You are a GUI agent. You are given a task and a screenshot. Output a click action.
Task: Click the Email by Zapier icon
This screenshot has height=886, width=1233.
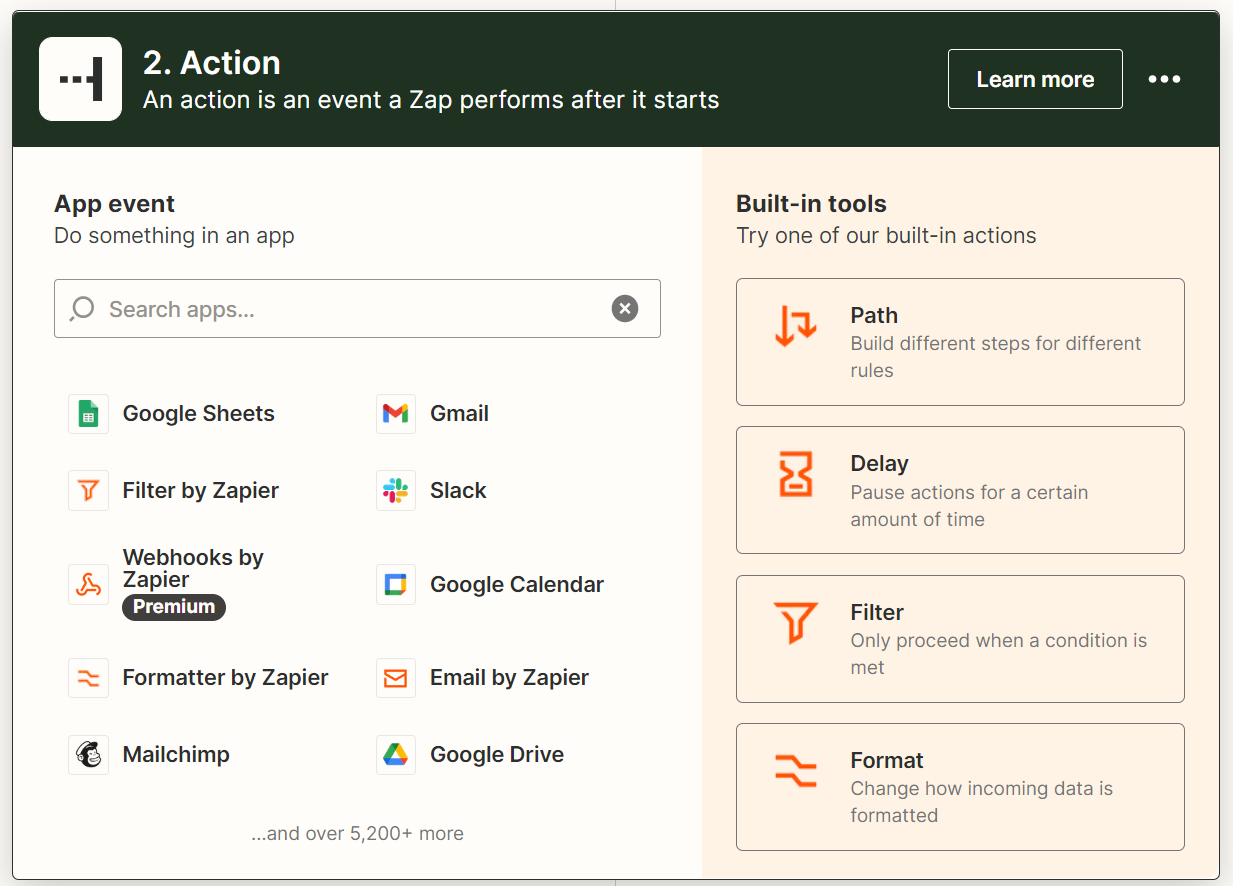[396, 678]
